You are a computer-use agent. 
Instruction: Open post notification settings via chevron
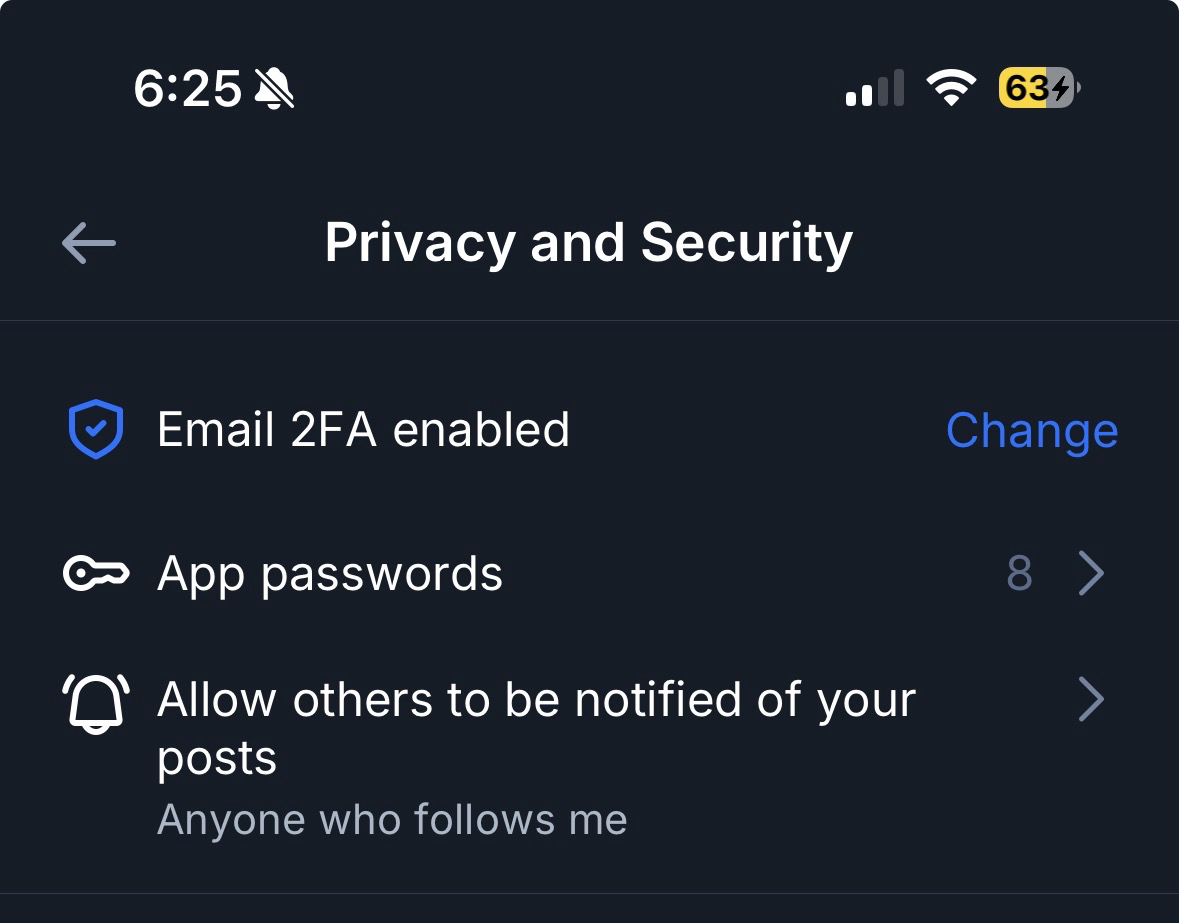(1092, 700)
